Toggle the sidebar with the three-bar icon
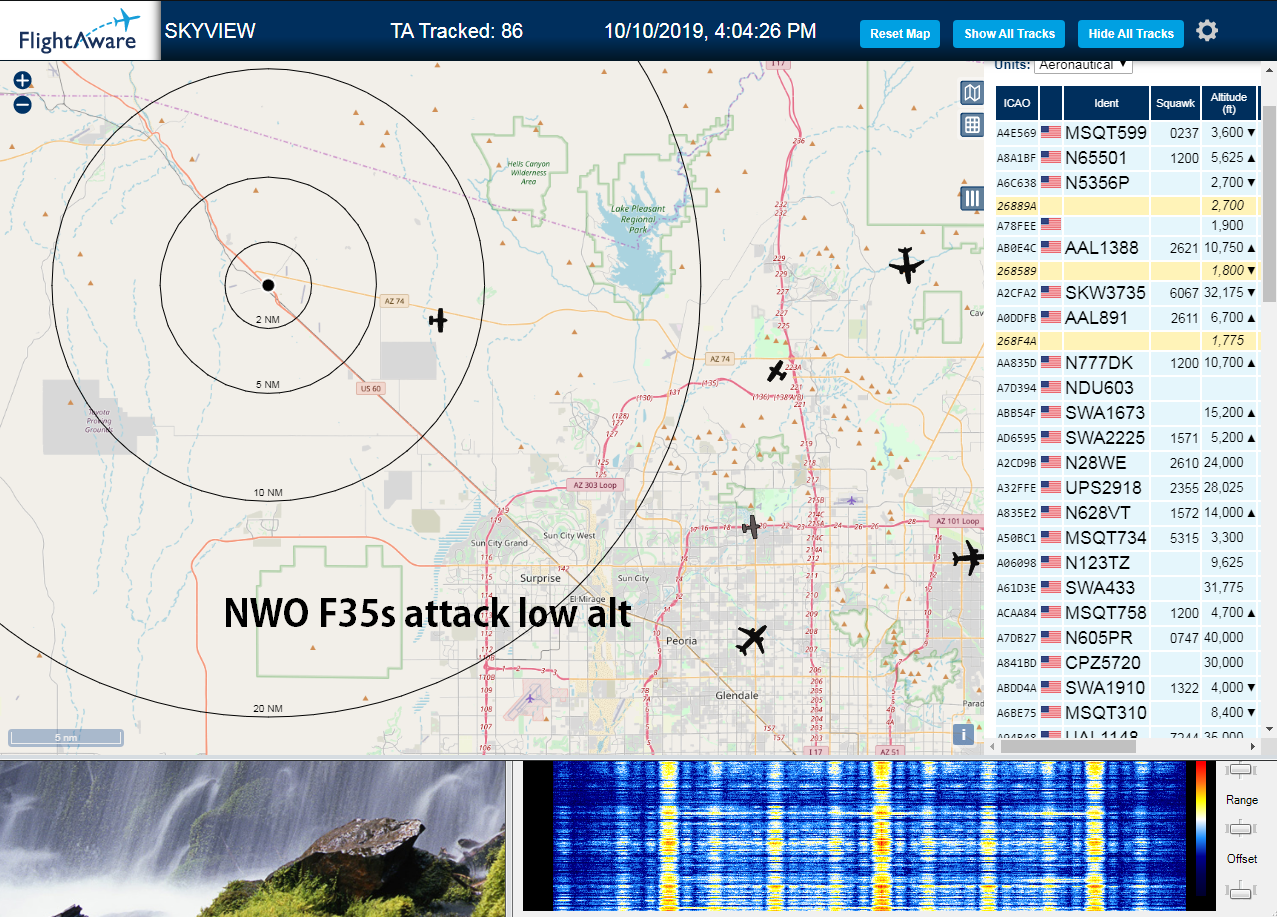This screenshot has height=917, width=1277. point(971,198)
